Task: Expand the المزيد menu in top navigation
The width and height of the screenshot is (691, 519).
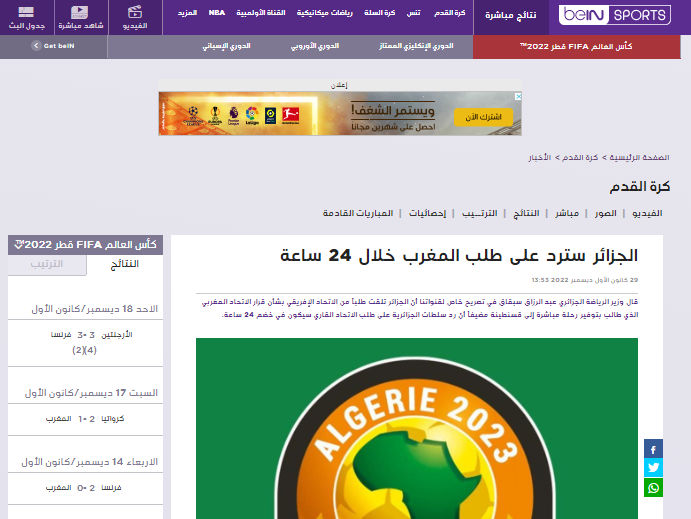Action: [187, 12]
